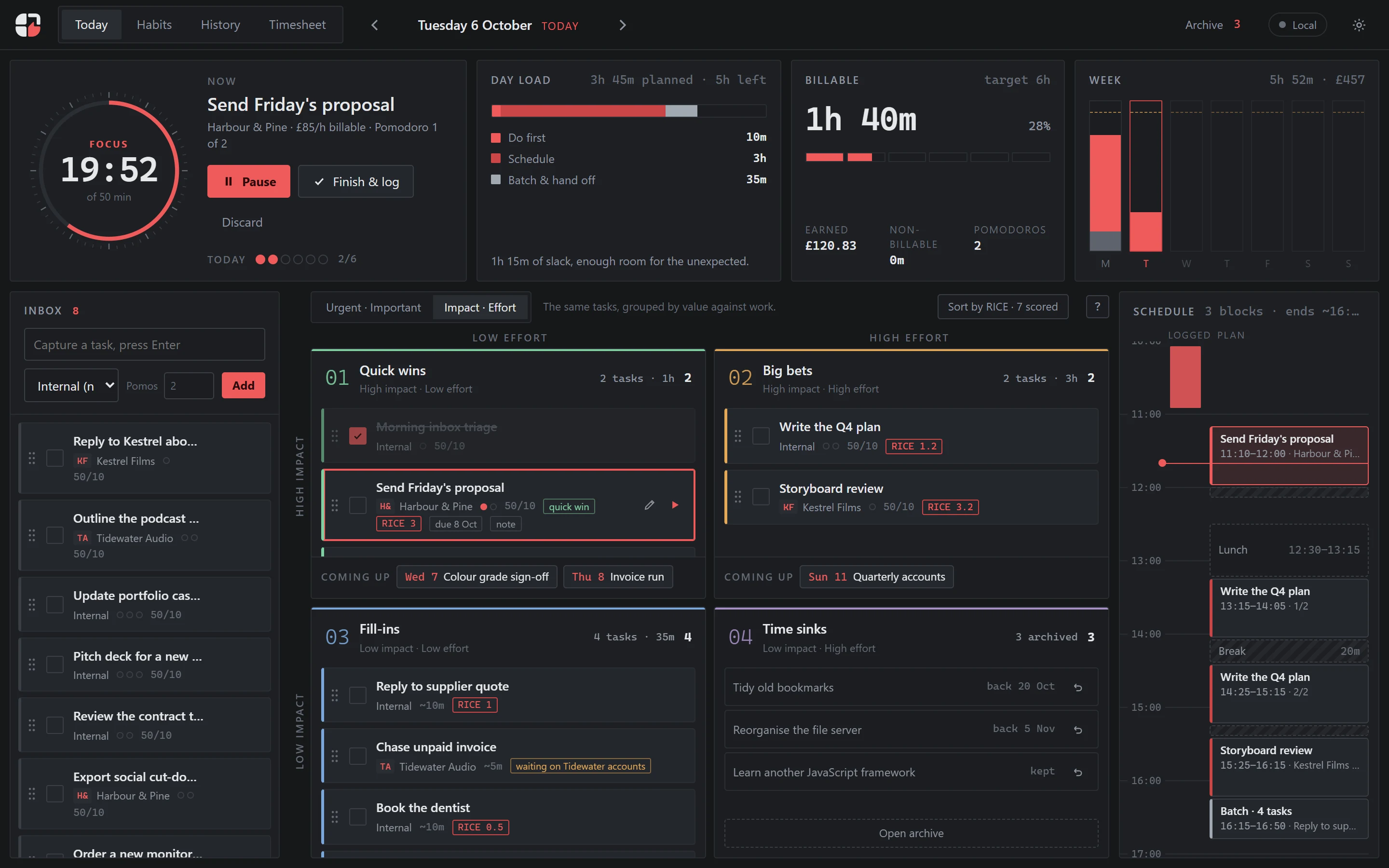Image resolution: width=1389 pixels, height=868 pixels.
Task: Add the captured inbox task
Action: (244, 386)
